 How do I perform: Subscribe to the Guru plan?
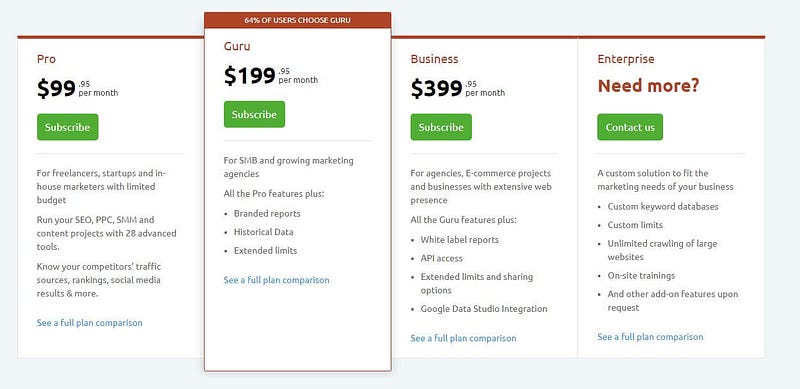pos(254,114)
